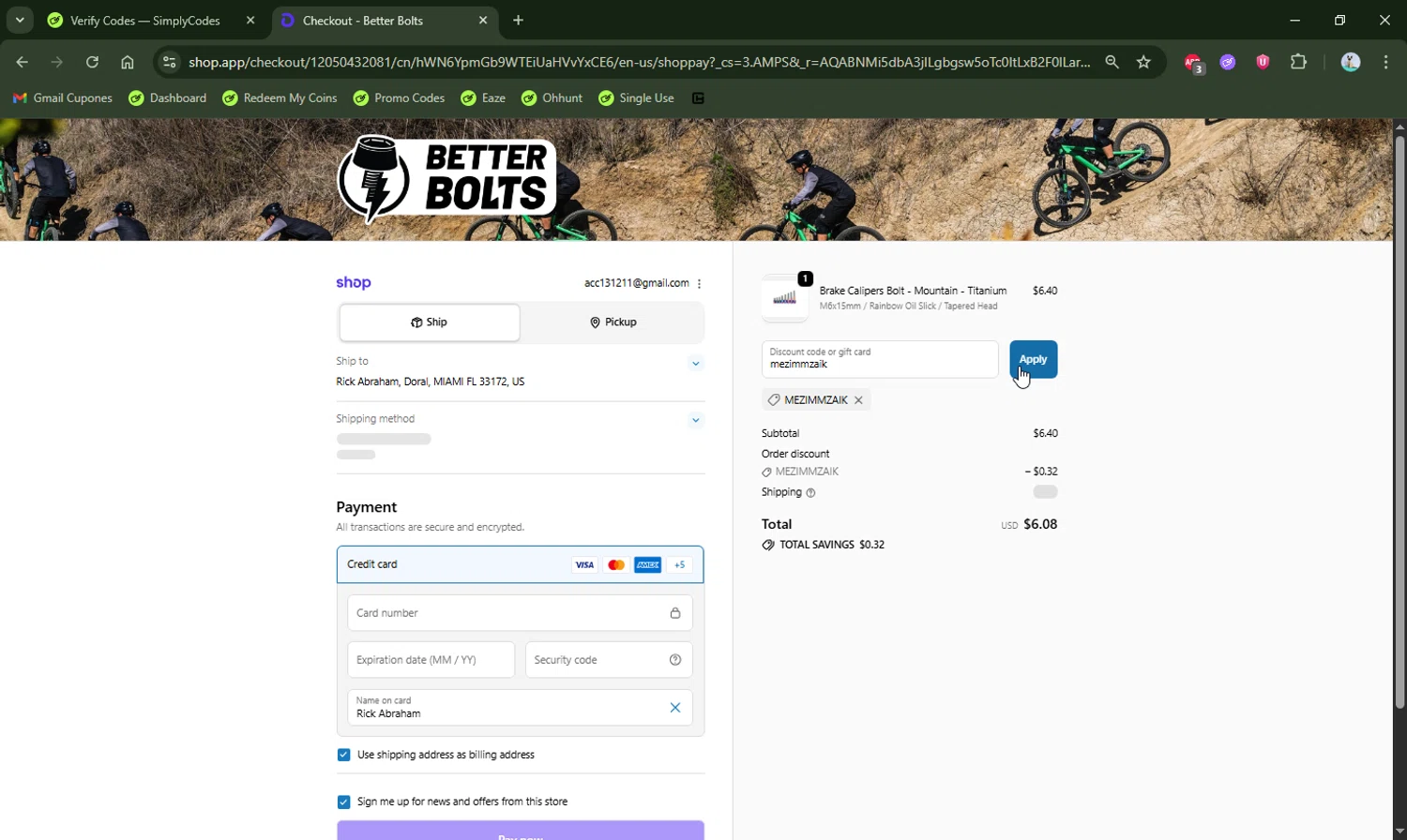
Task: Click the page vertical scrollbar
Action: coord(1399,422)
